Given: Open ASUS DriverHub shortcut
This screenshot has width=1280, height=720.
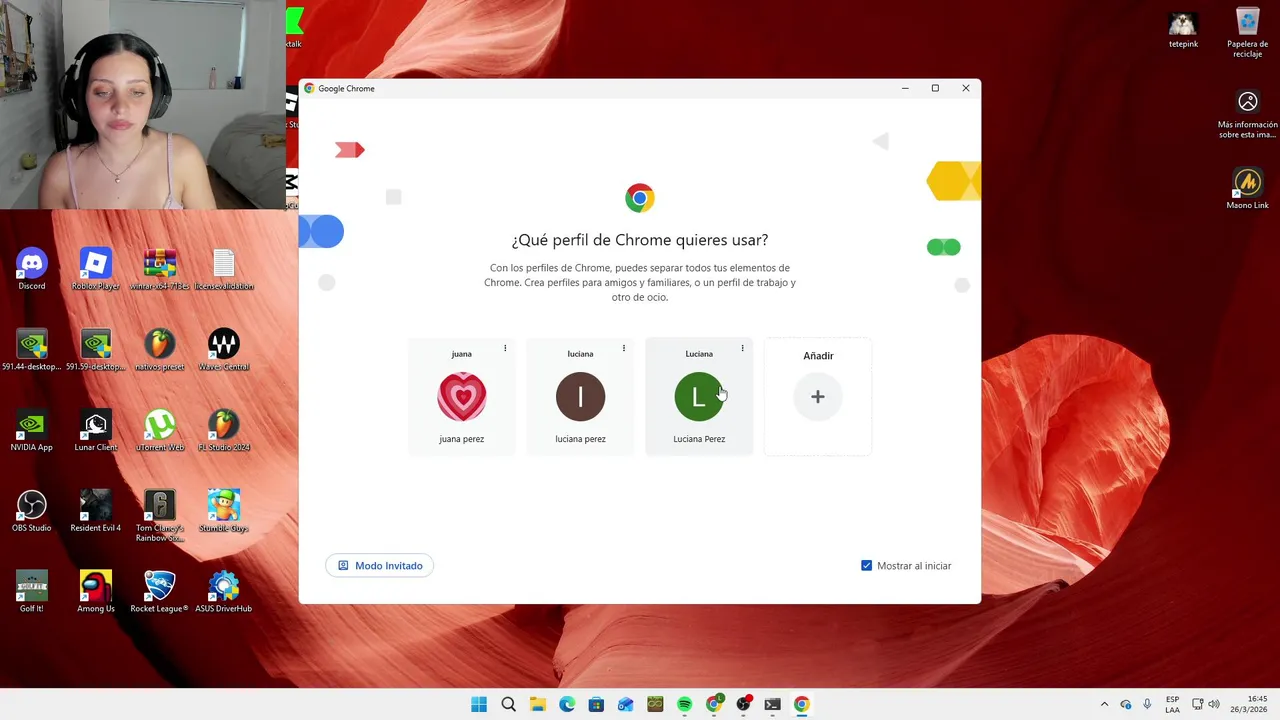Looking at the screenshot, I should pyautogui.click(x=224, y=592).
